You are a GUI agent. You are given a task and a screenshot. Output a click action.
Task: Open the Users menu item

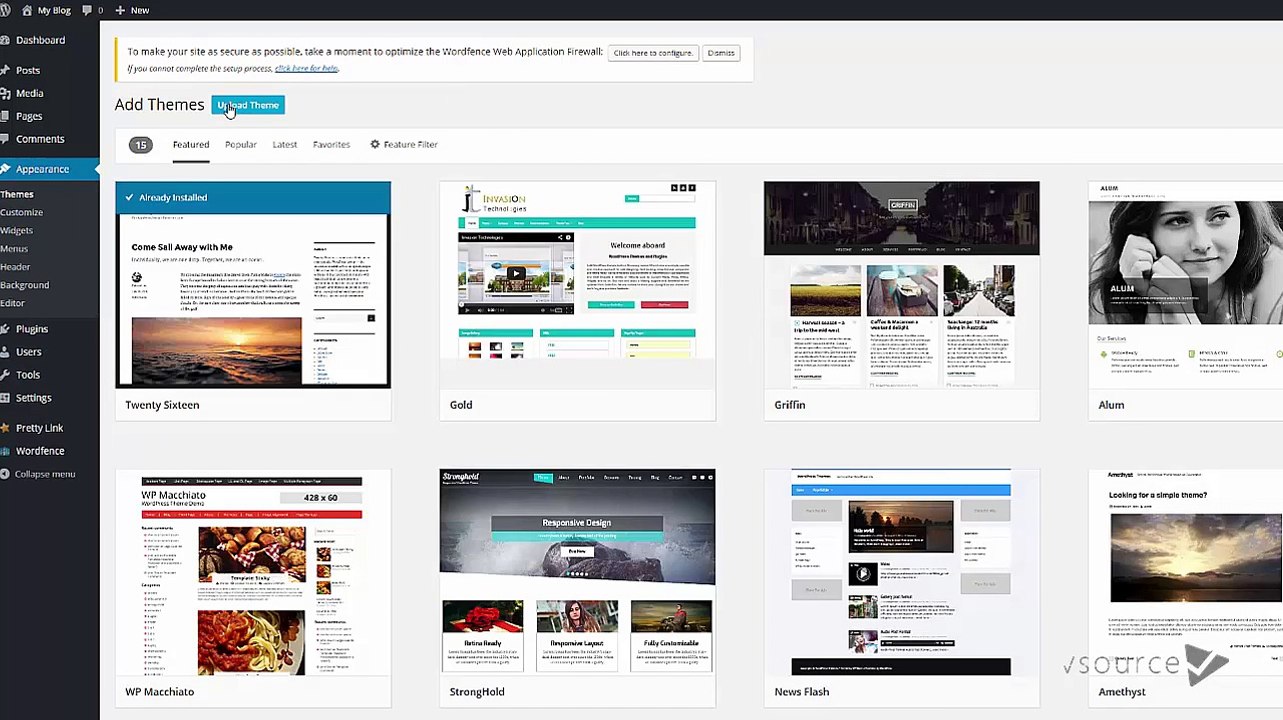(x=29, y=352)
